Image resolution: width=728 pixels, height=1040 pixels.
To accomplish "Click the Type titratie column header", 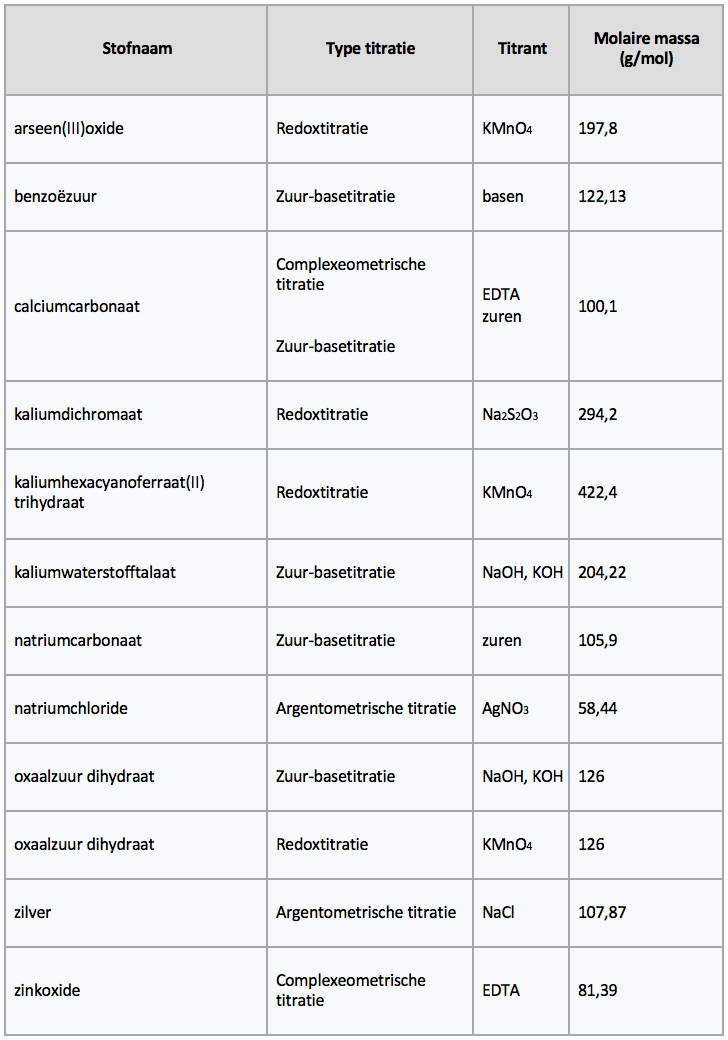I will click(370, 48).
